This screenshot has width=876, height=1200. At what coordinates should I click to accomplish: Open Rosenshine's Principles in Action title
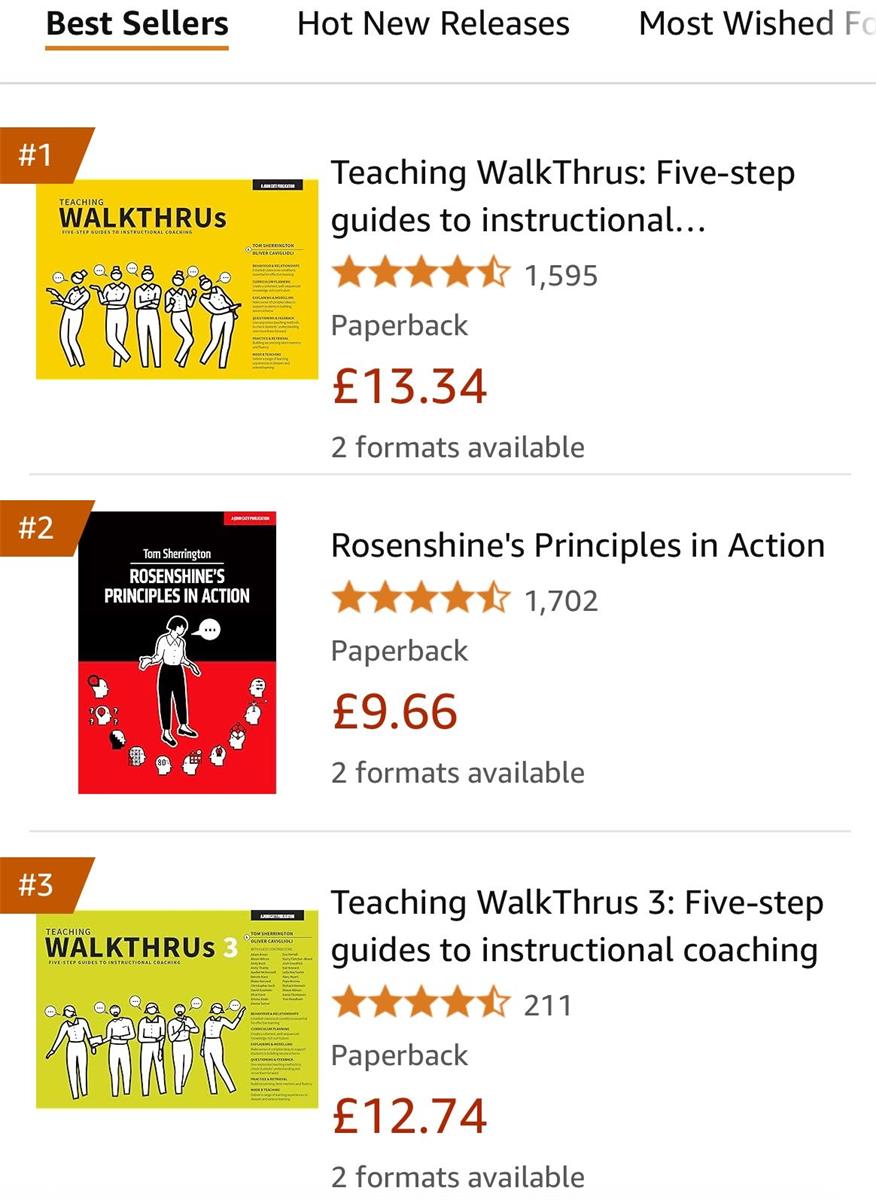tap(578, 544)
